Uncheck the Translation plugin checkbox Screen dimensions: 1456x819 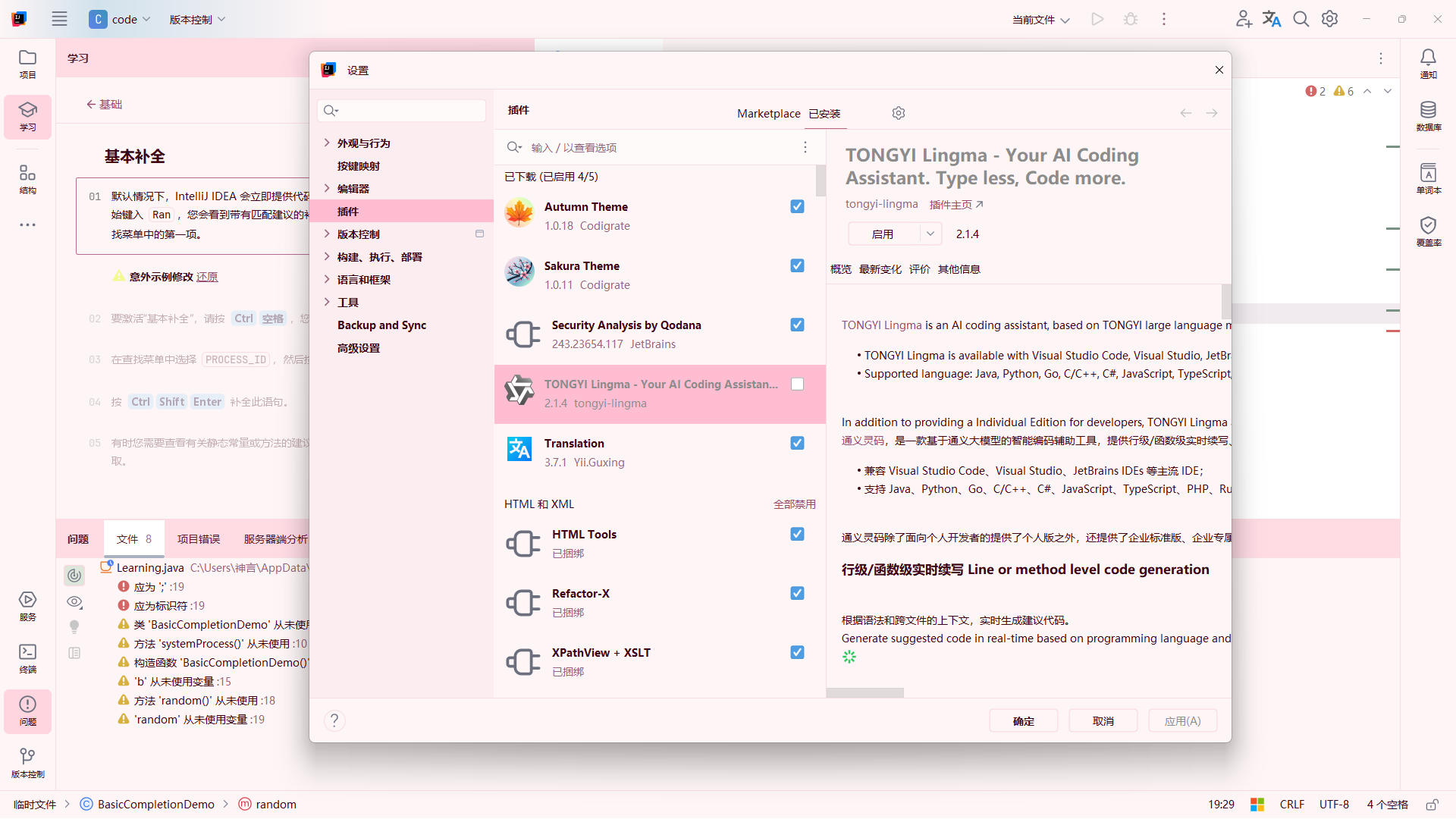797,443
